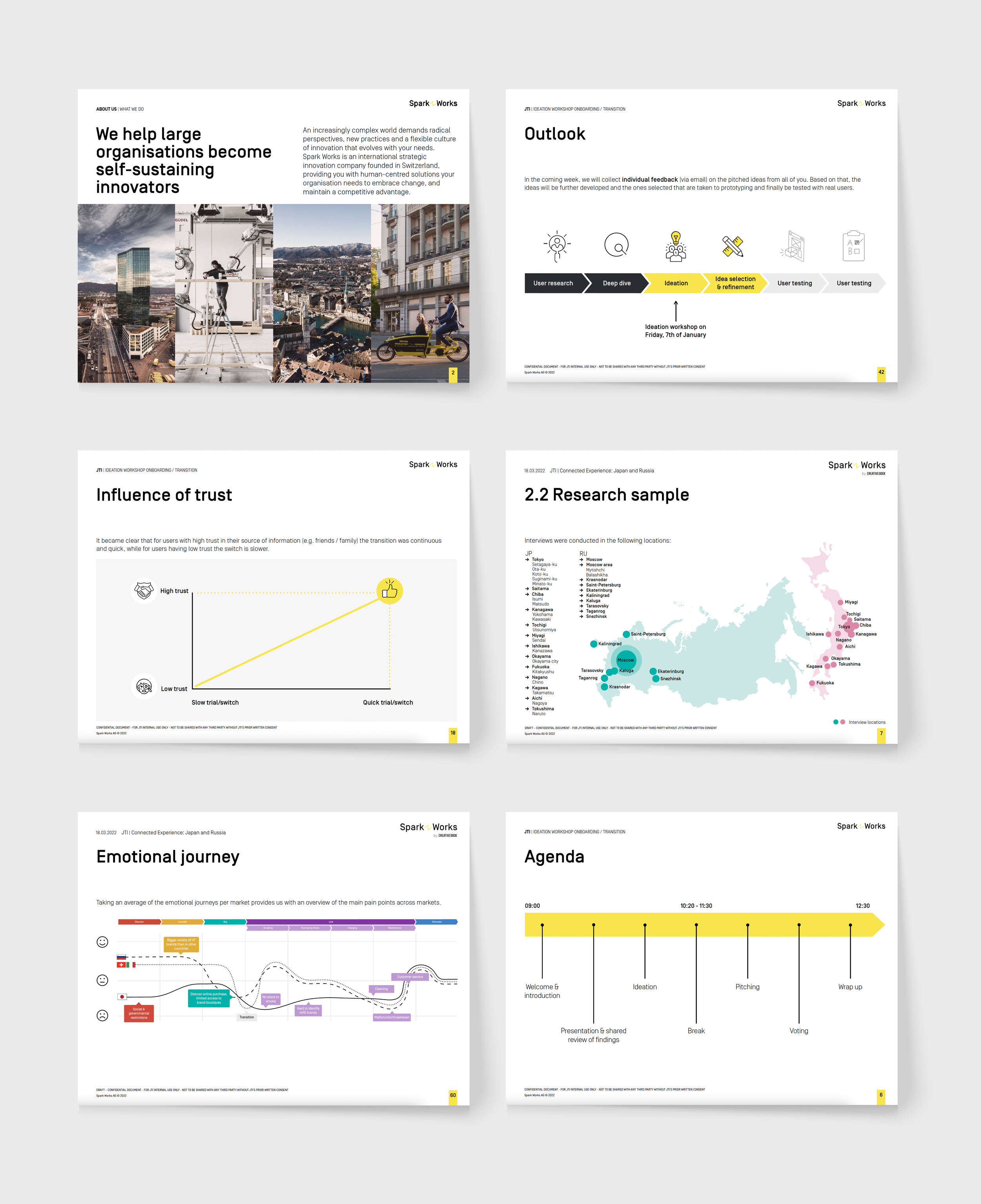The height and width of the screenshot is (1204, 981).
Task: Click the orange Consider phase bar
Action: (182, 922)
